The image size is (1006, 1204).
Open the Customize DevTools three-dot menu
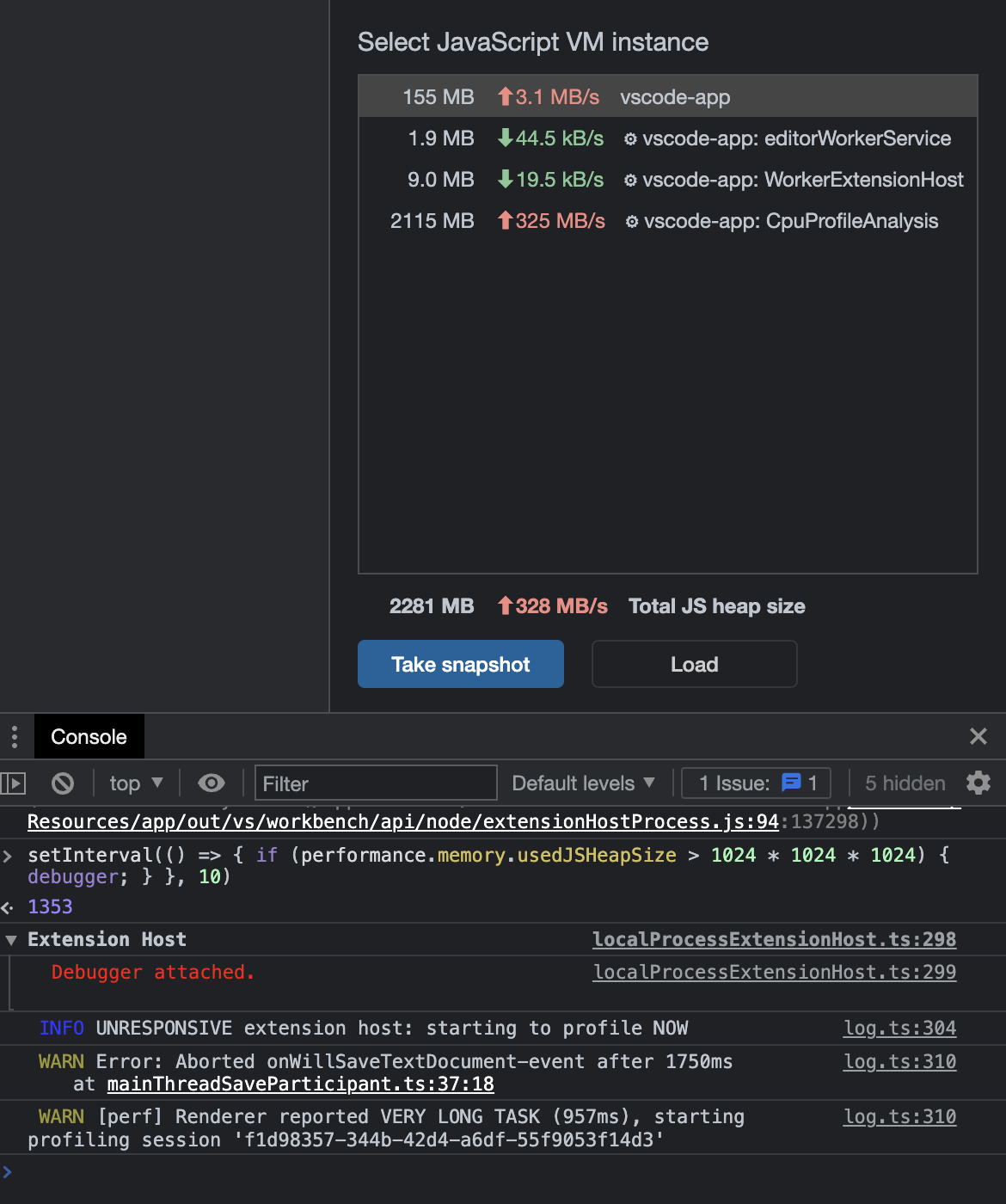pos(14,736)
